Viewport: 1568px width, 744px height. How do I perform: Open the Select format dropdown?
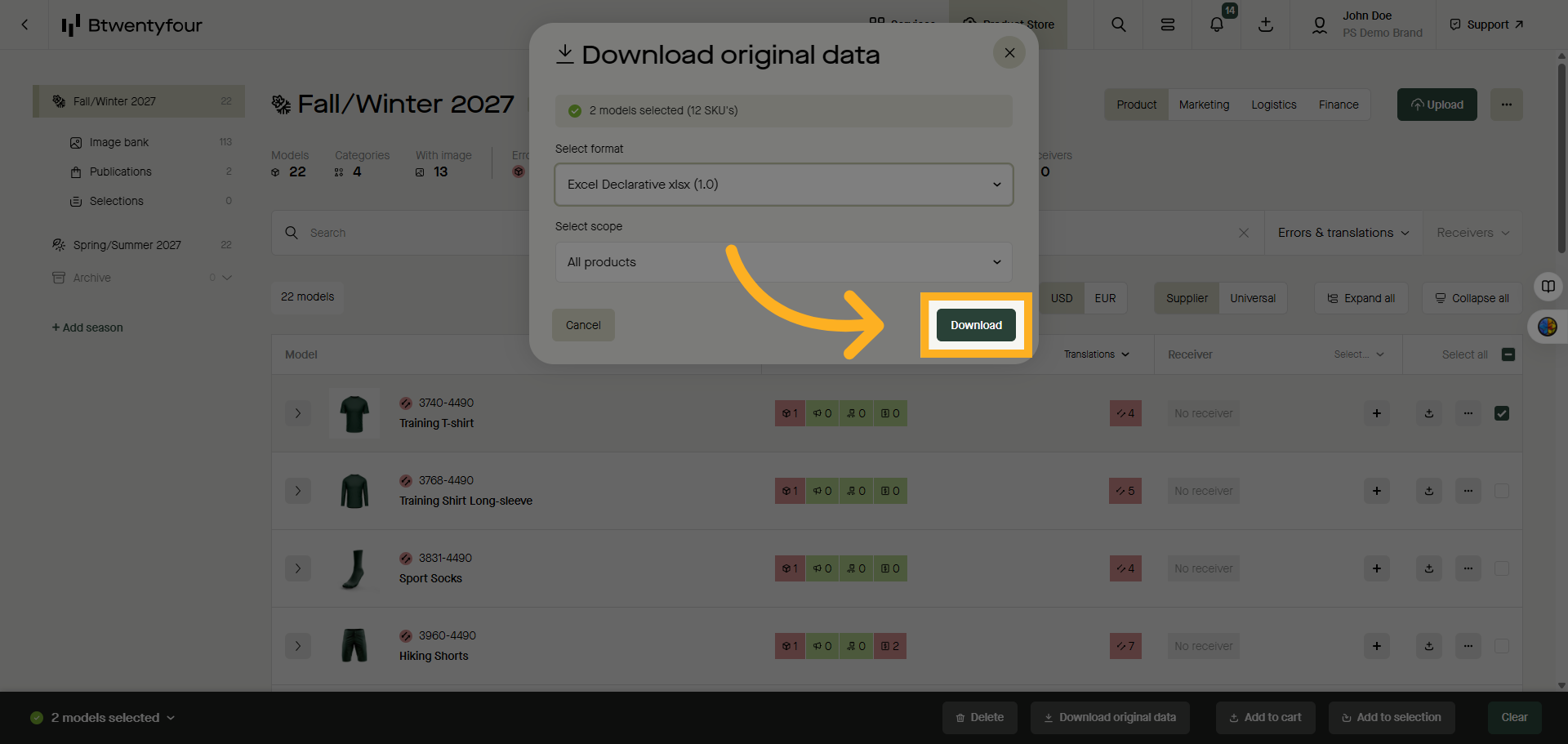click(x=782, y=185)
